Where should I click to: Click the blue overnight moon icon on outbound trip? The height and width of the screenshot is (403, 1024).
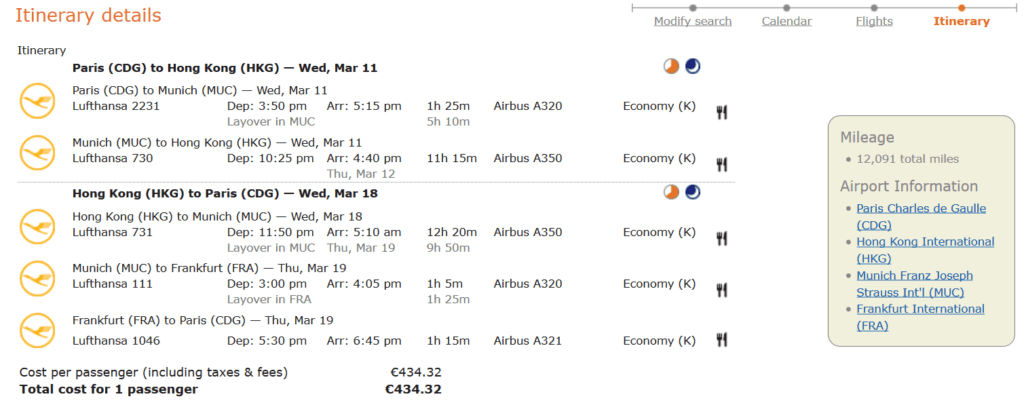[692, 66]
